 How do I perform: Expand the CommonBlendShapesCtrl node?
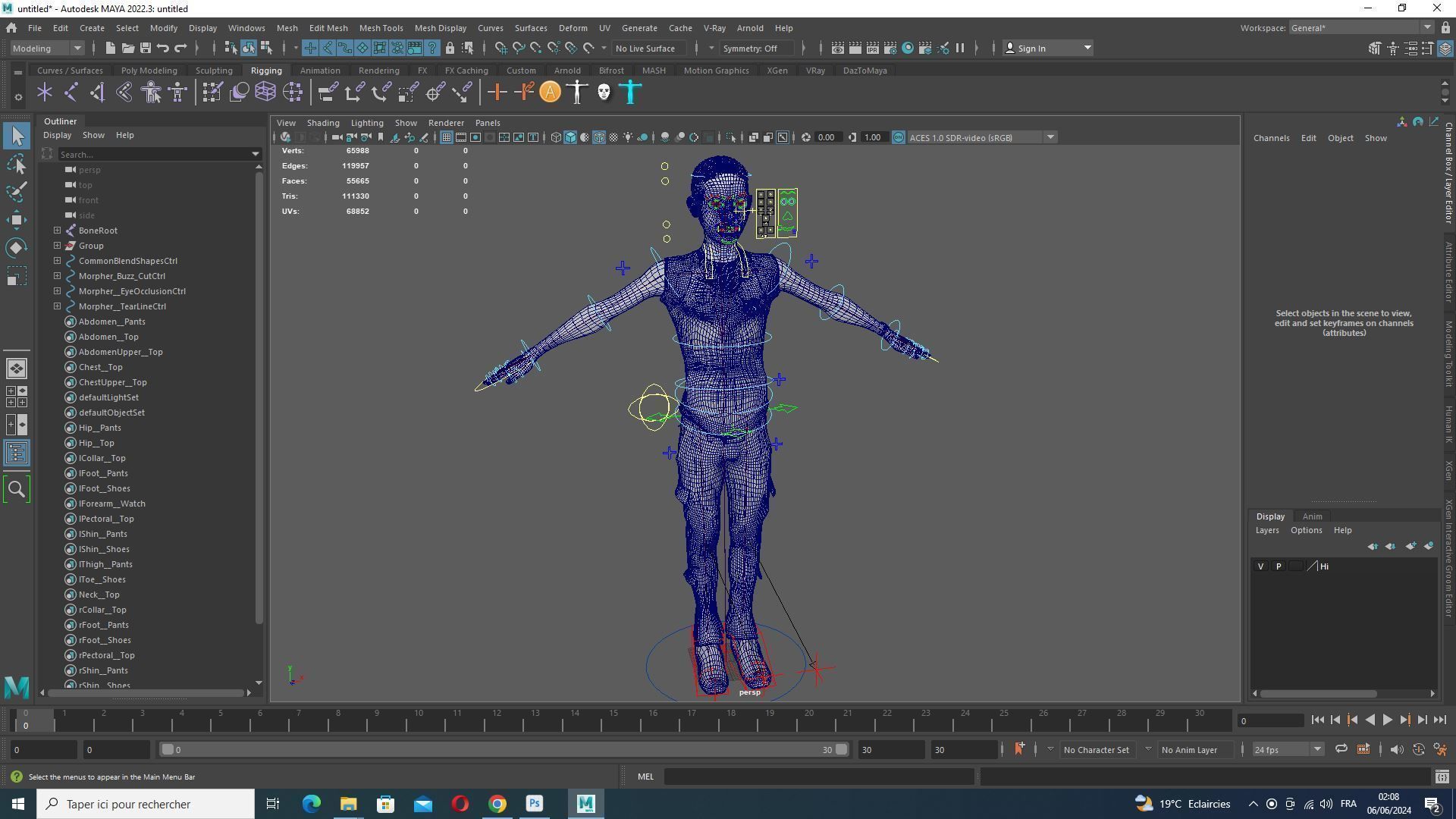tap(58, 261)
